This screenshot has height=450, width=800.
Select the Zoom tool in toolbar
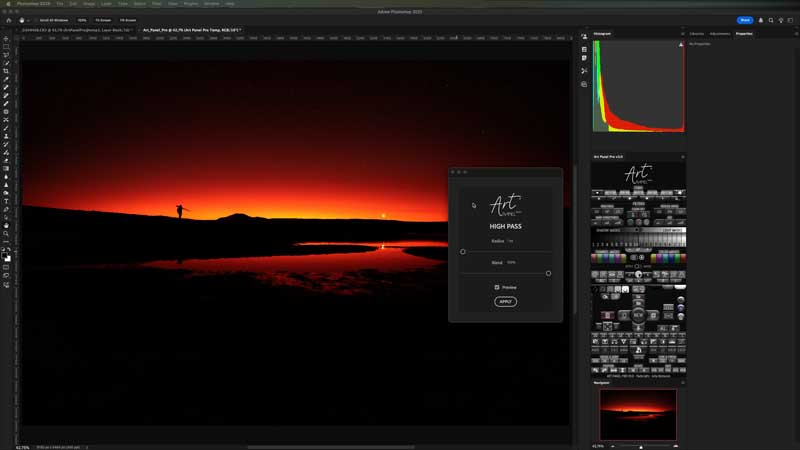coord(6,234)
